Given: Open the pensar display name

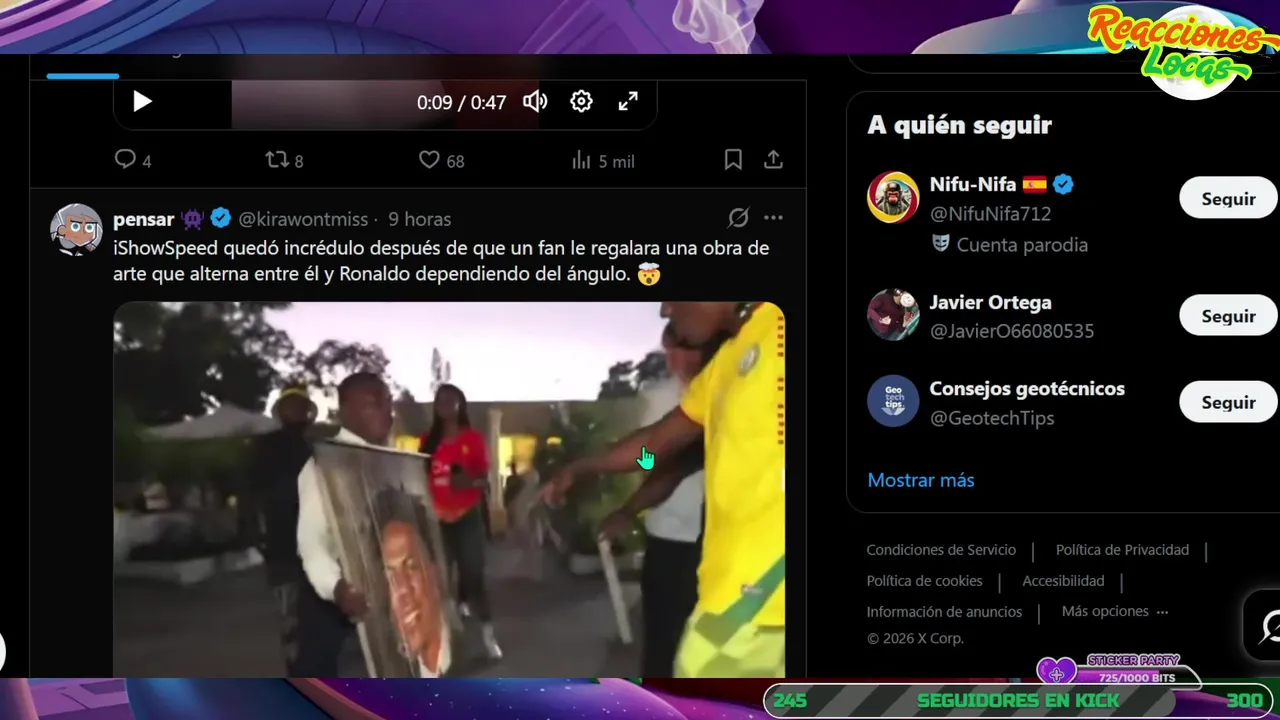Looking at the screenshot, I should click(144, 219).
